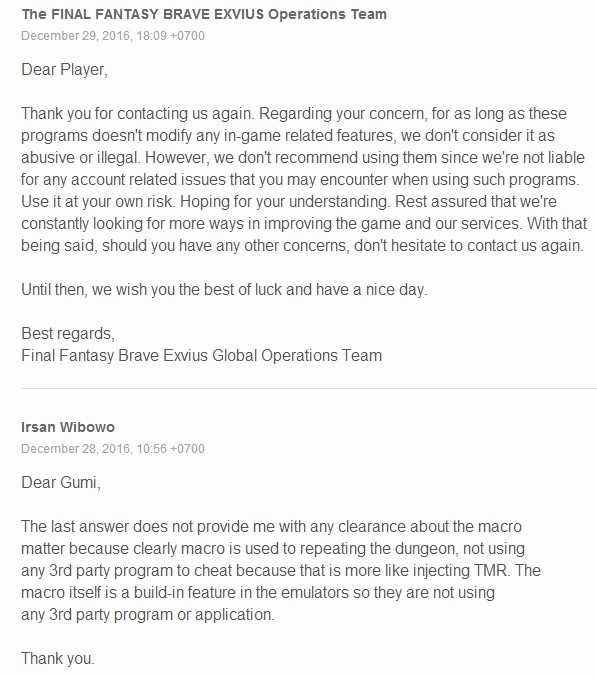Click the 'Final Fantasy Brave Exvius Global Operations Team' signature
Screen dimensions: 597x677
pyautogui.click(x=202, y=355)
